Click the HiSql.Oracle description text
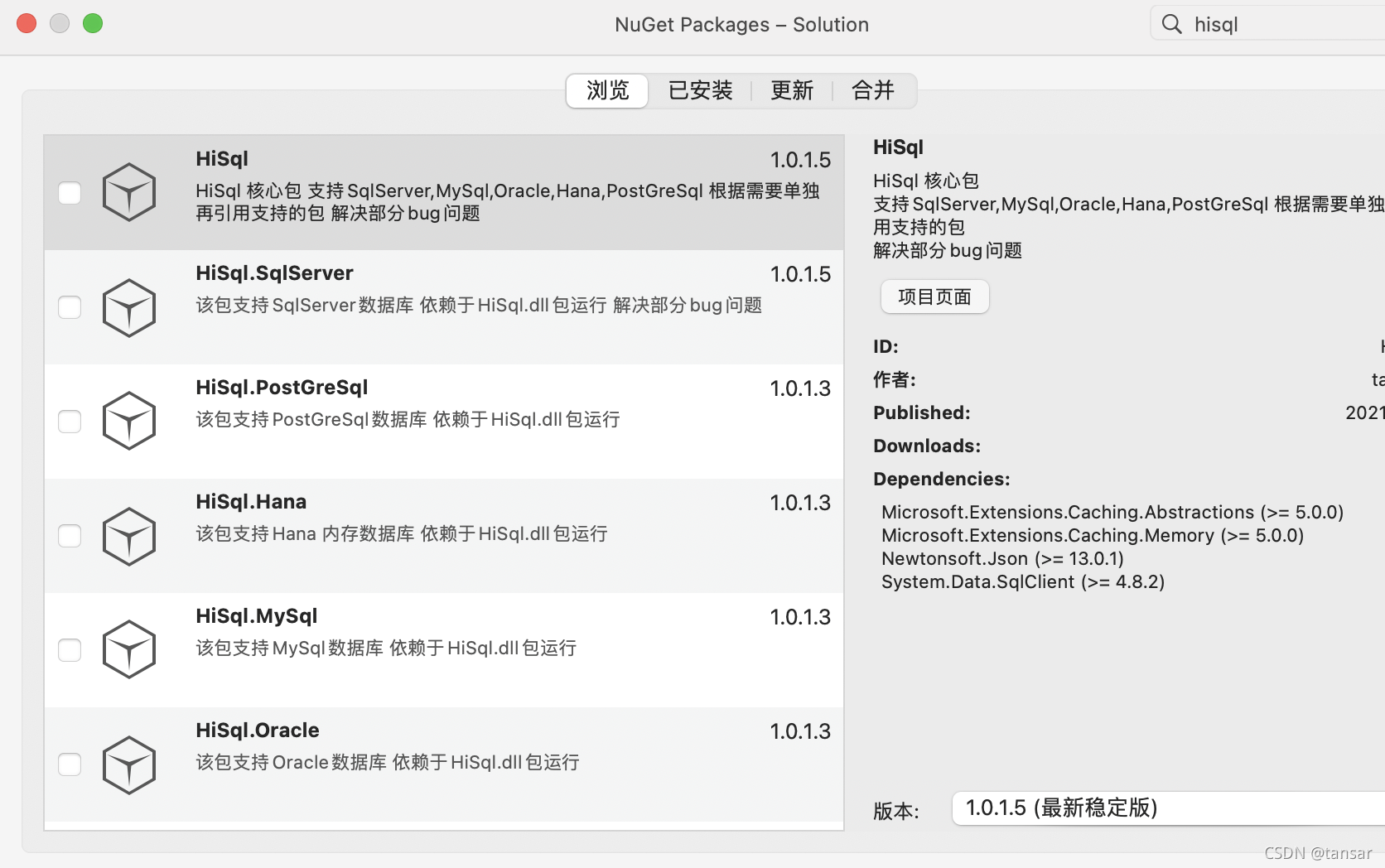 pos(388,762)
